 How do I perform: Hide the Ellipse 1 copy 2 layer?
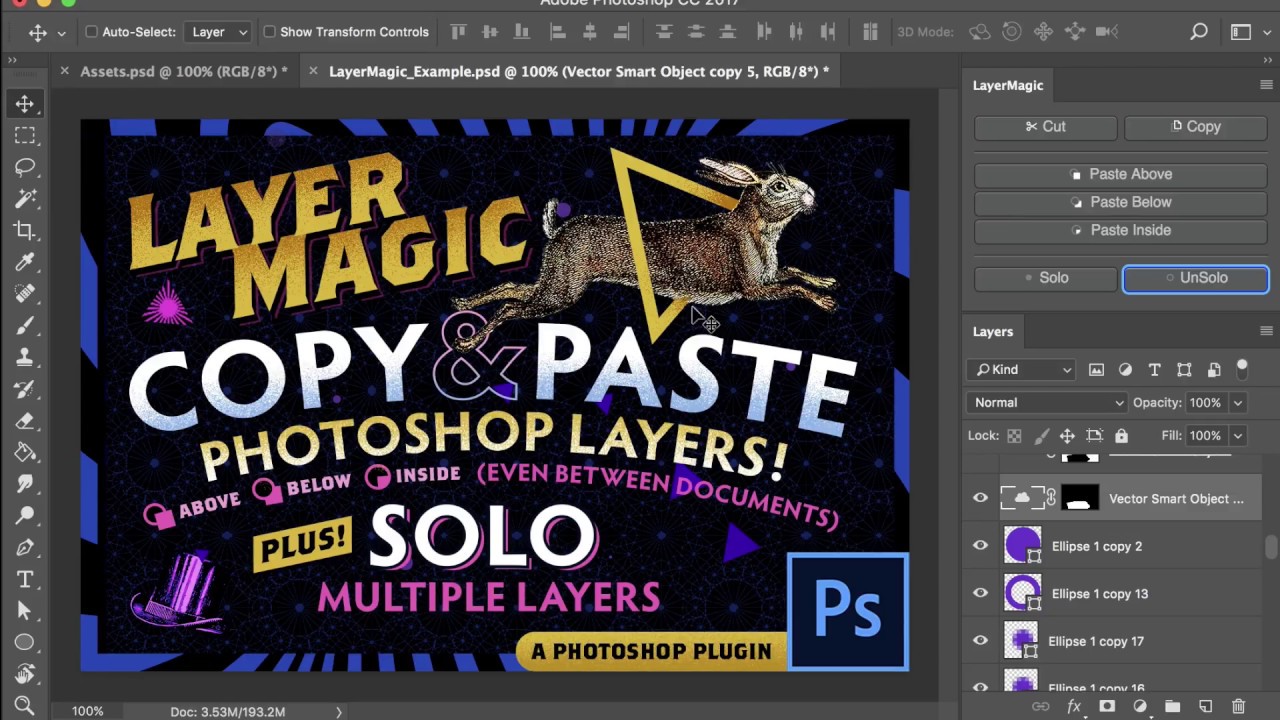click(980, 546)
